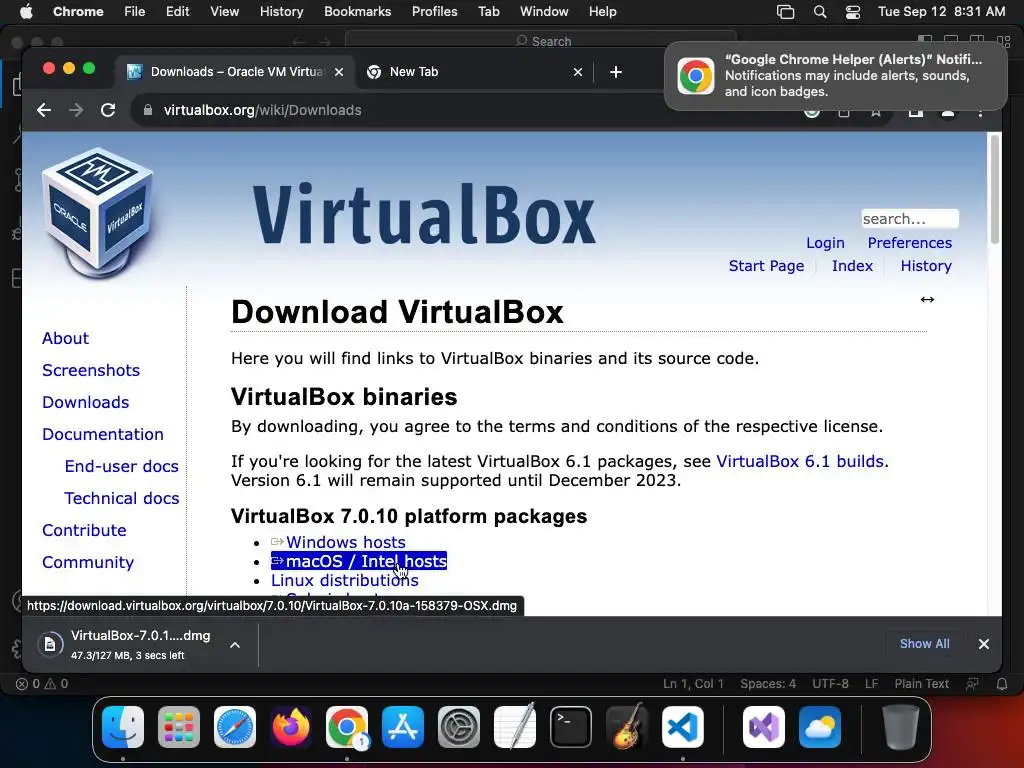Close the Downloads – Oracle VM VirtualBox tab
Image resolution: width=1024 pixels, height=768 pixels.
click(x=339, y=72)
